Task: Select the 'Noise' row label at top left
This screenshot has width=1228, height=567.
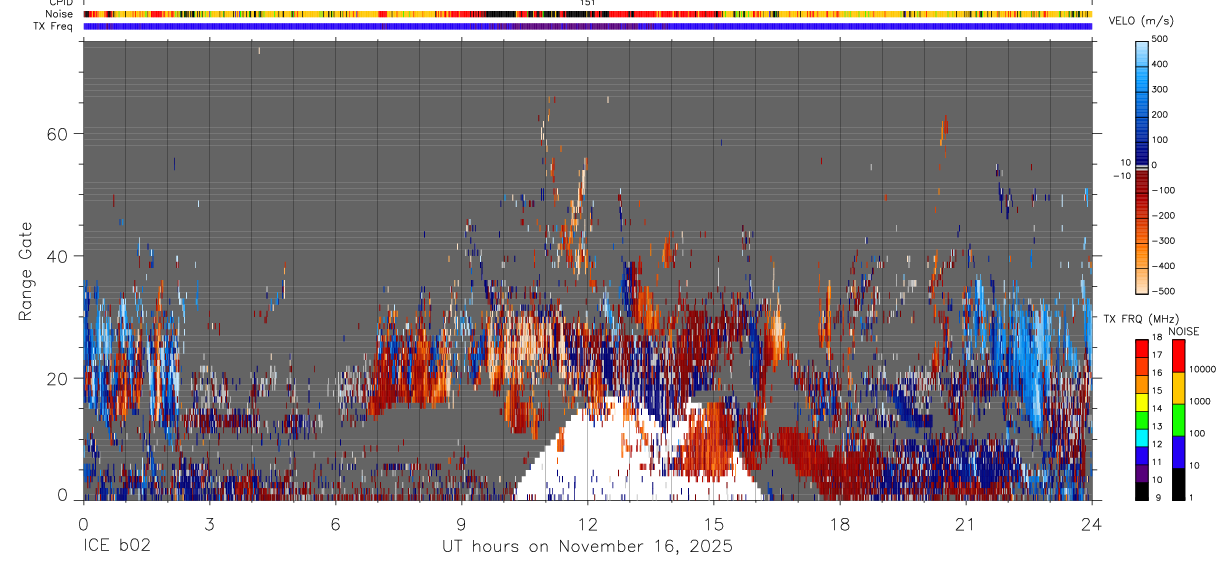Action: pos(59,14)
